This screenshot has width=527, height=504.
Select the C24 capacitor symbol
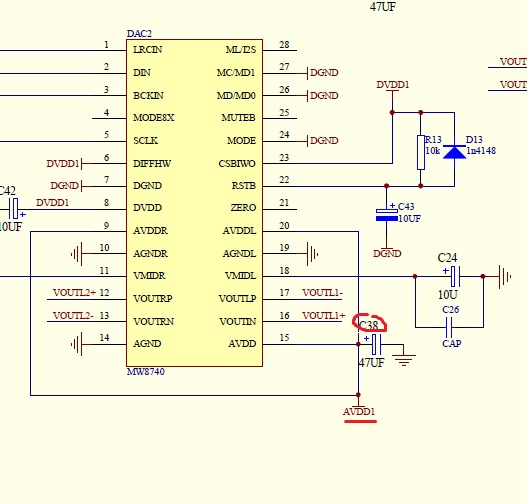[455, 276]
